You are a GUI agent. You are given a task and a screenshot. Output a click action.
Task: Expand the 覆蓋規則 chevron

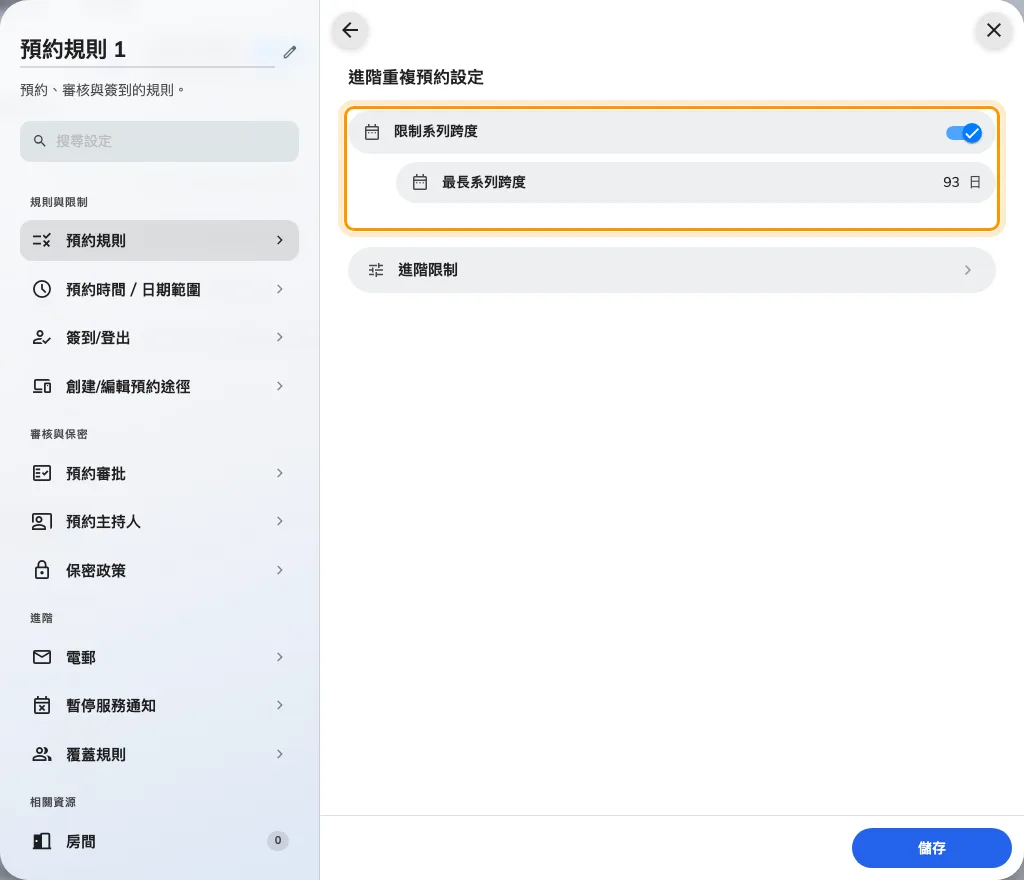(x=280, y=754)
